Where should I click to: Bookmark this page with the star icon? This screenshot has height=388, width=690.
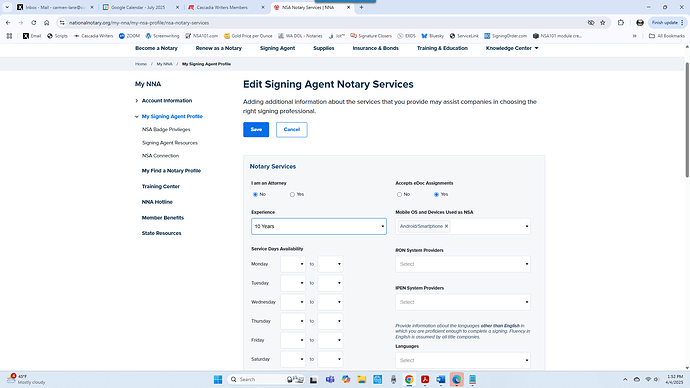click(603, 22)
